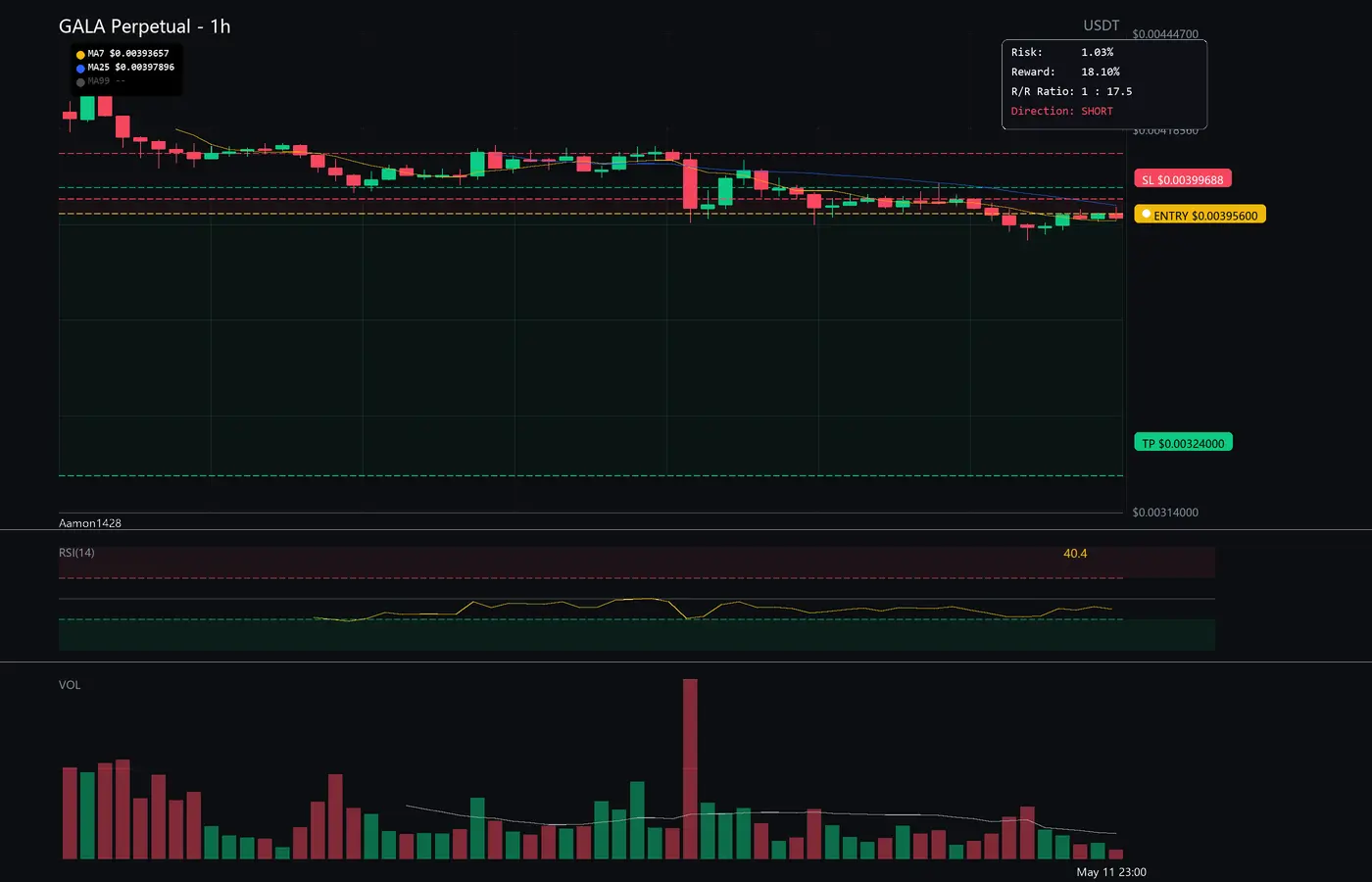Select the TP $0.00324000 price tag

point(1183,443)
